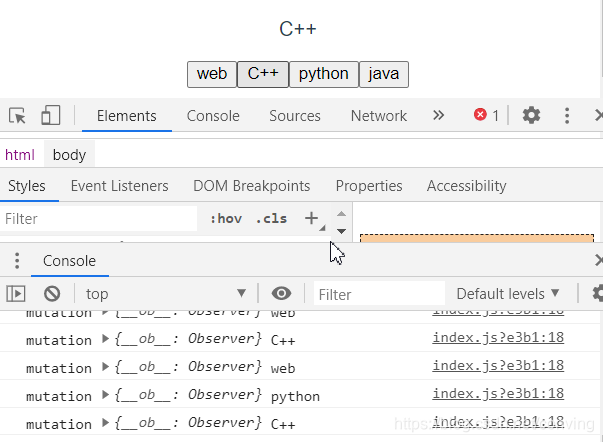Select the inspect element picker icon

pos(17,116)
